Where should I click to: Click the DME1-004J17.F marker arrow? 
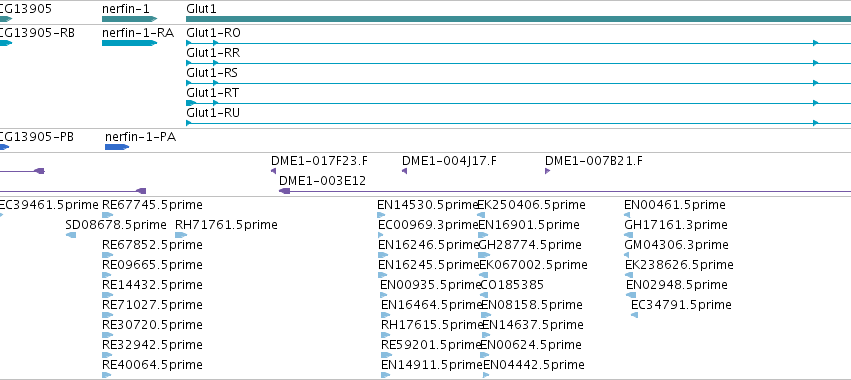404,171
